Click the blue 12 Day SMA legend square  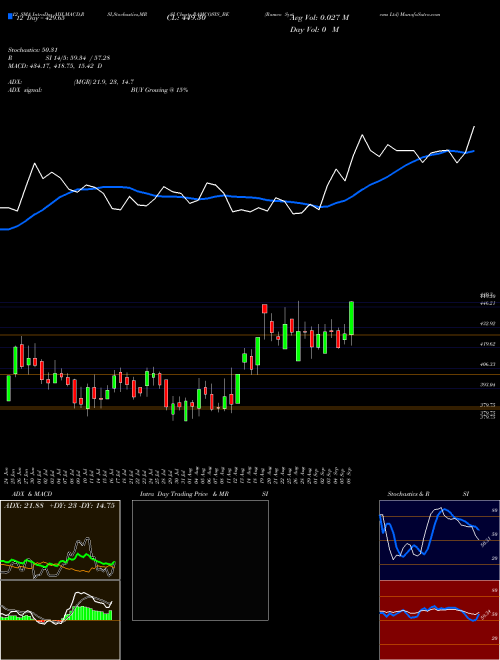click(10, 16)
